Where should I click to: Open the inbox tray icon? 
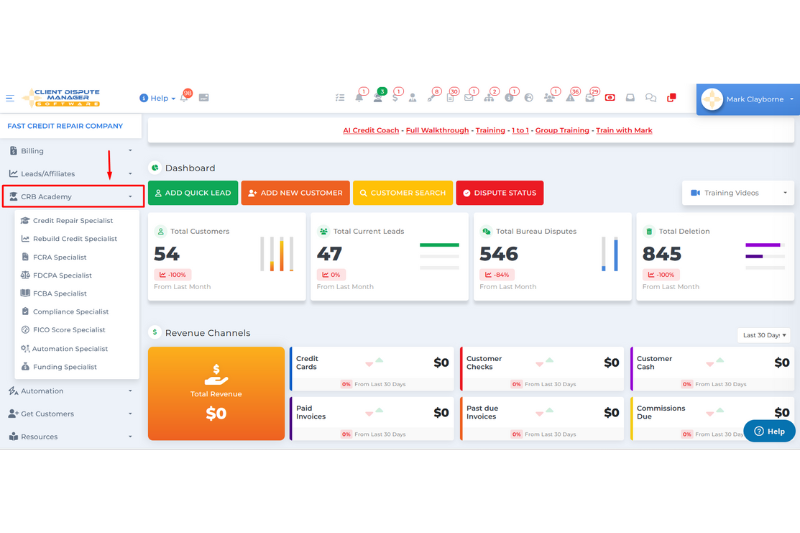(x=630, y=97)
